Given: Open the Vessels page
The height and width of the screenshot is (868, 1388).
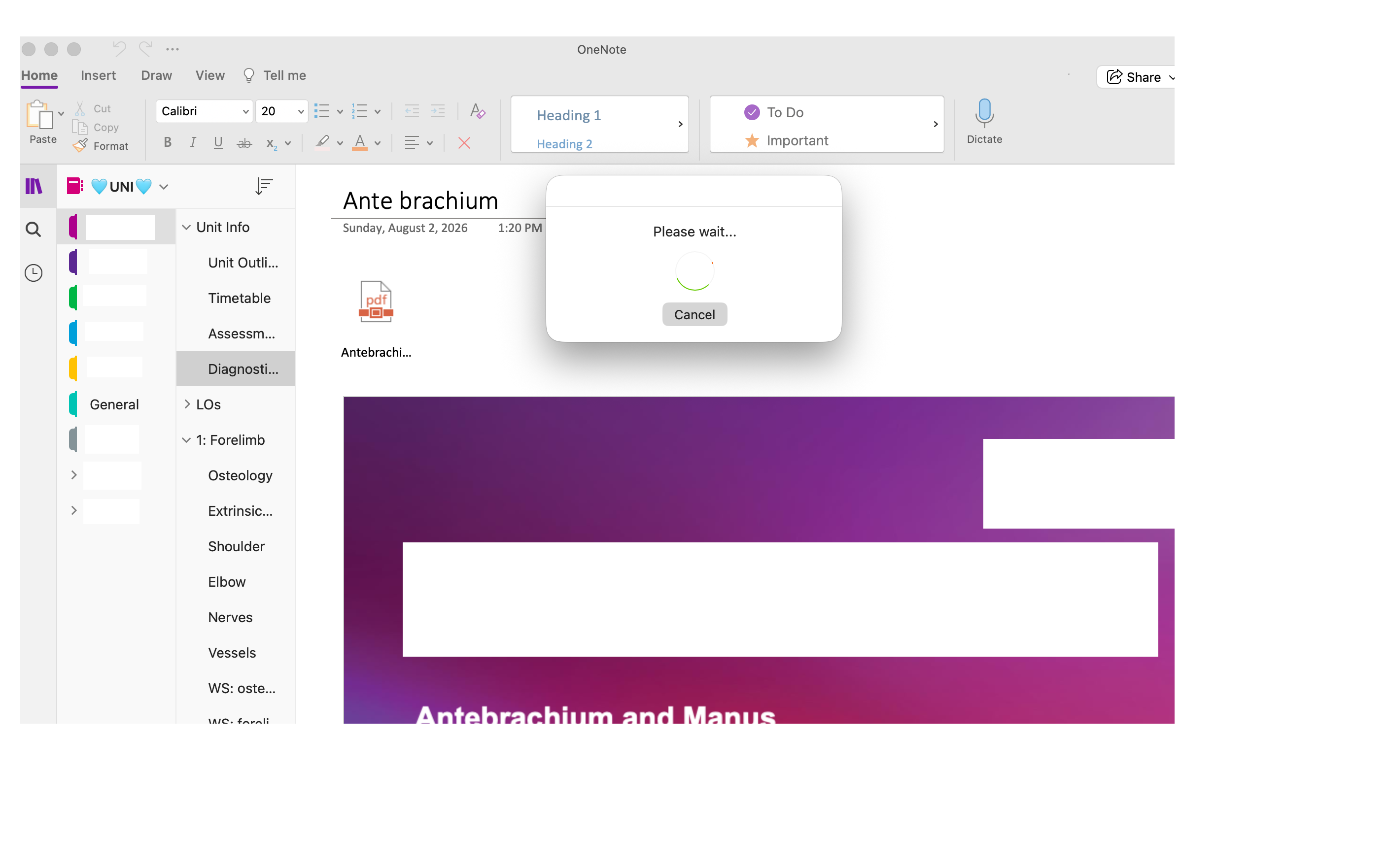Looking at the screenshot, I should 236,653.
